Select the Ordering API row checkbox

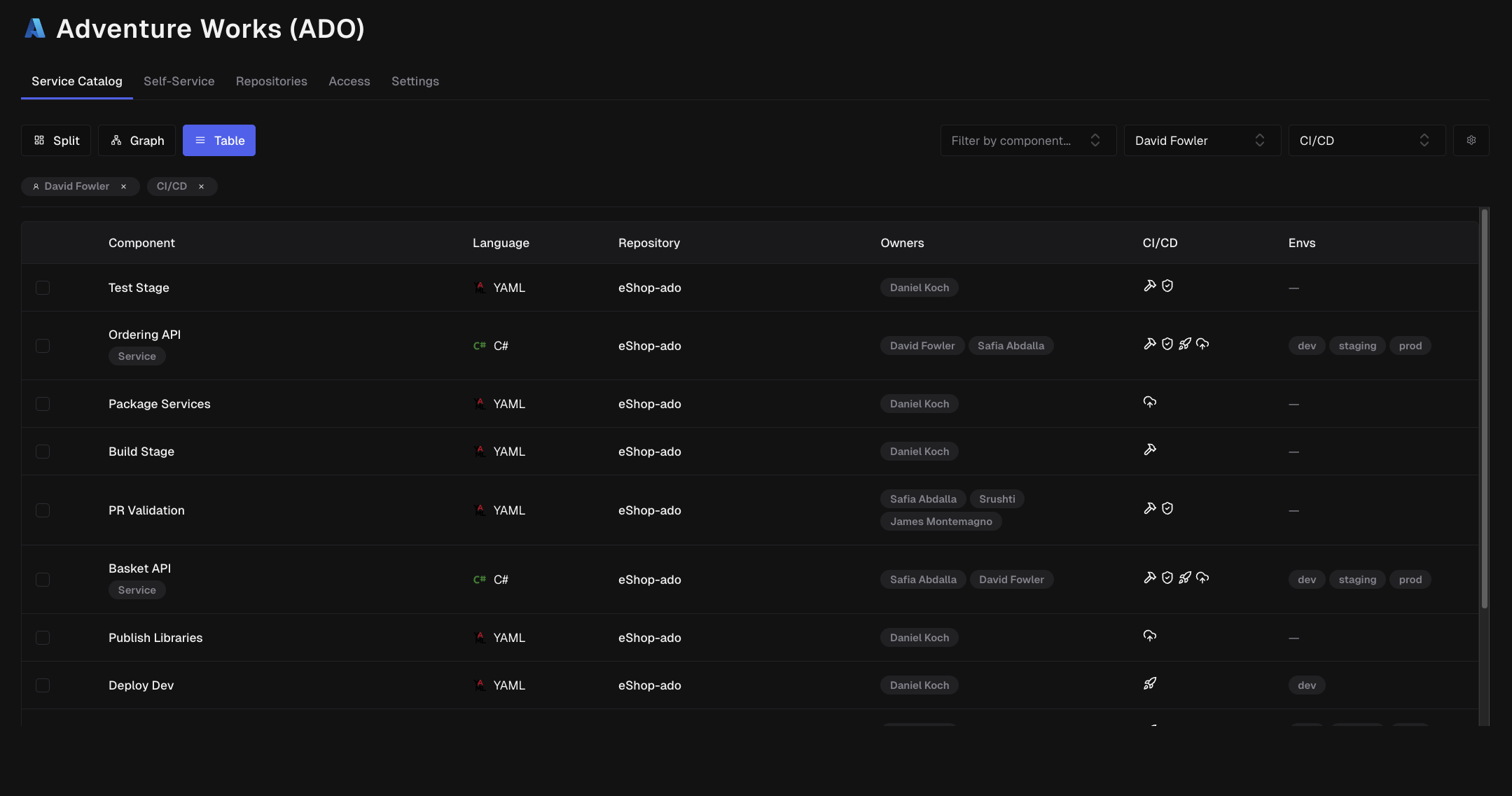(x=43, y=346)
